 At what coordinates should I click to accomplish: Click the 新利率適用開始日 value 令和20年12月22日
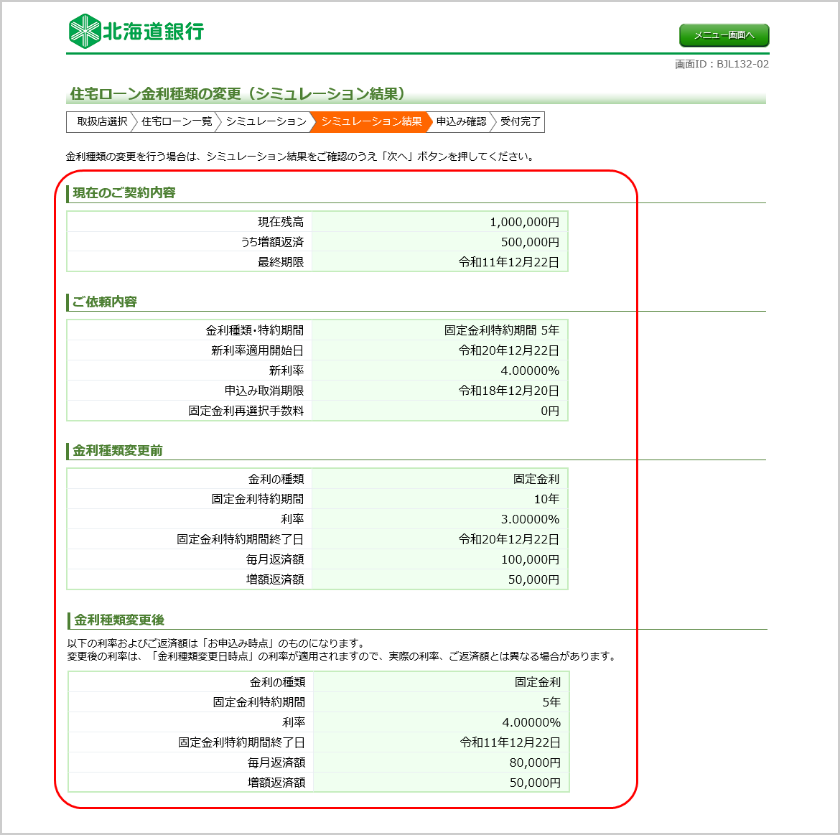(x=509, y=350)
